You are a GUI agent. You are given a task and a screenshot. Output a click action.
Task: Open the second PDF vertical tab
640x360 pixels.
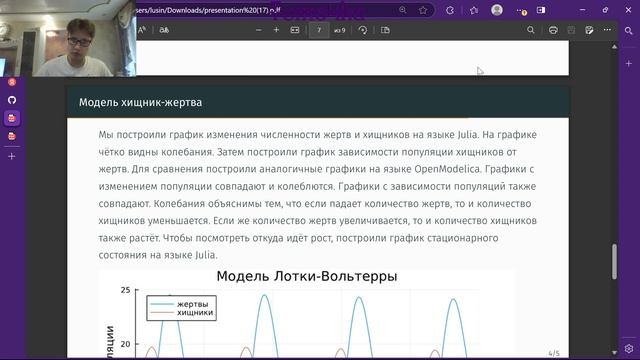point(12,136)
